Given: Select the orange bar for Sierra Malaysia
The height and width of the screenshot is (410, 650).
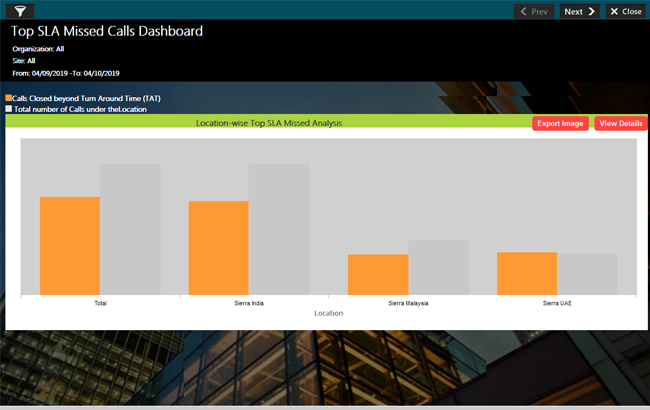Looking at the screenshot, I should (378, 274).
